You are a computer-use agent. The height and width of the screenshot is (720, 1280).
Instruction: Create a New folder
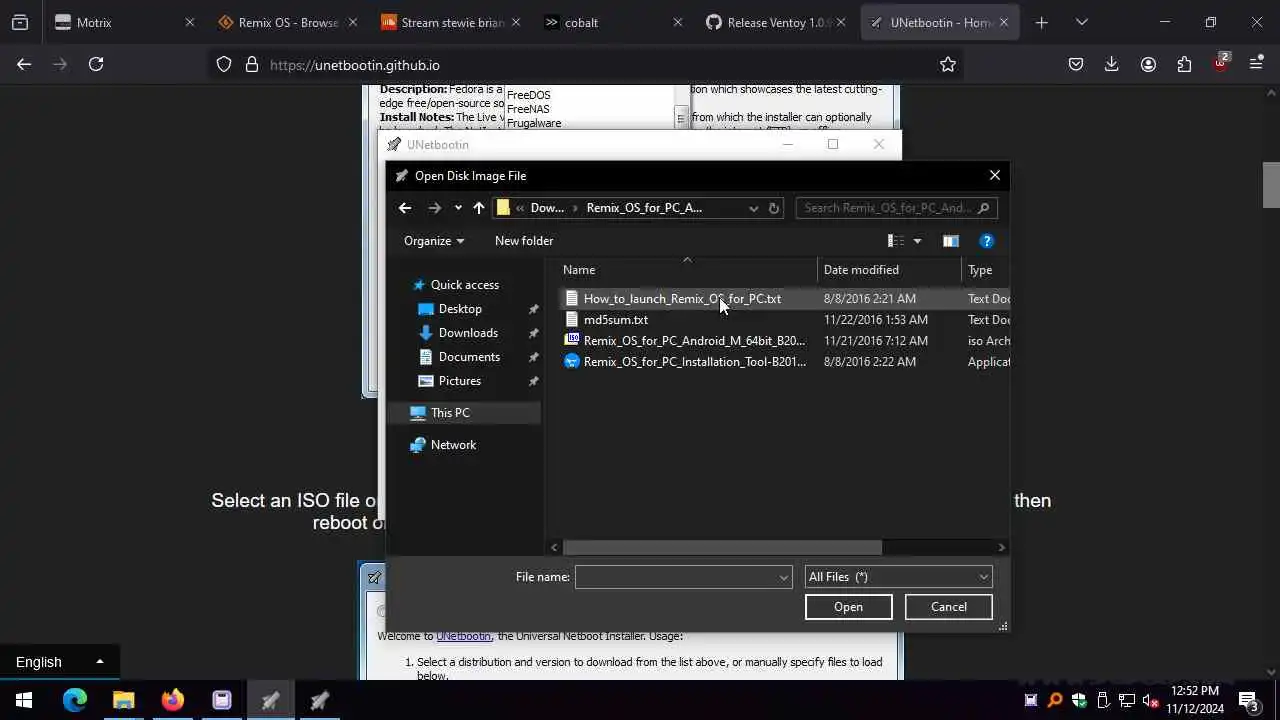coord(524,241)
